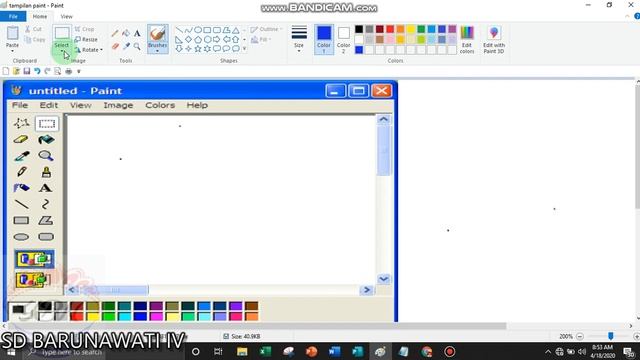Viewport: 640px width, 360px height.
Task: Click the horizontal scrollbar under the canvas
Action: coord(256,326)
